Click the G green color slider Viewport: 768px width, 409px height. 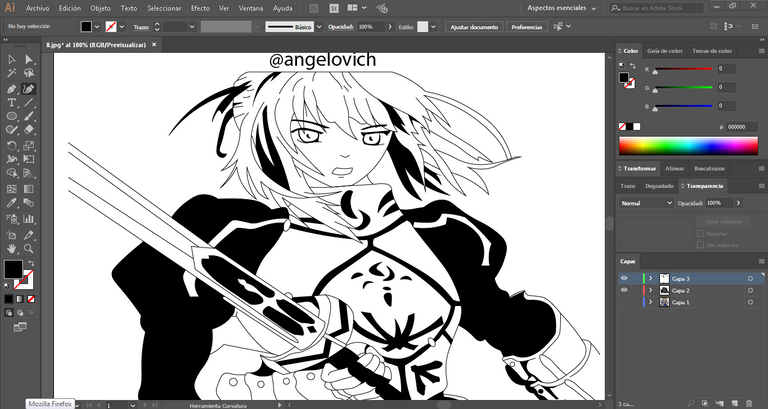pos(684,87)
